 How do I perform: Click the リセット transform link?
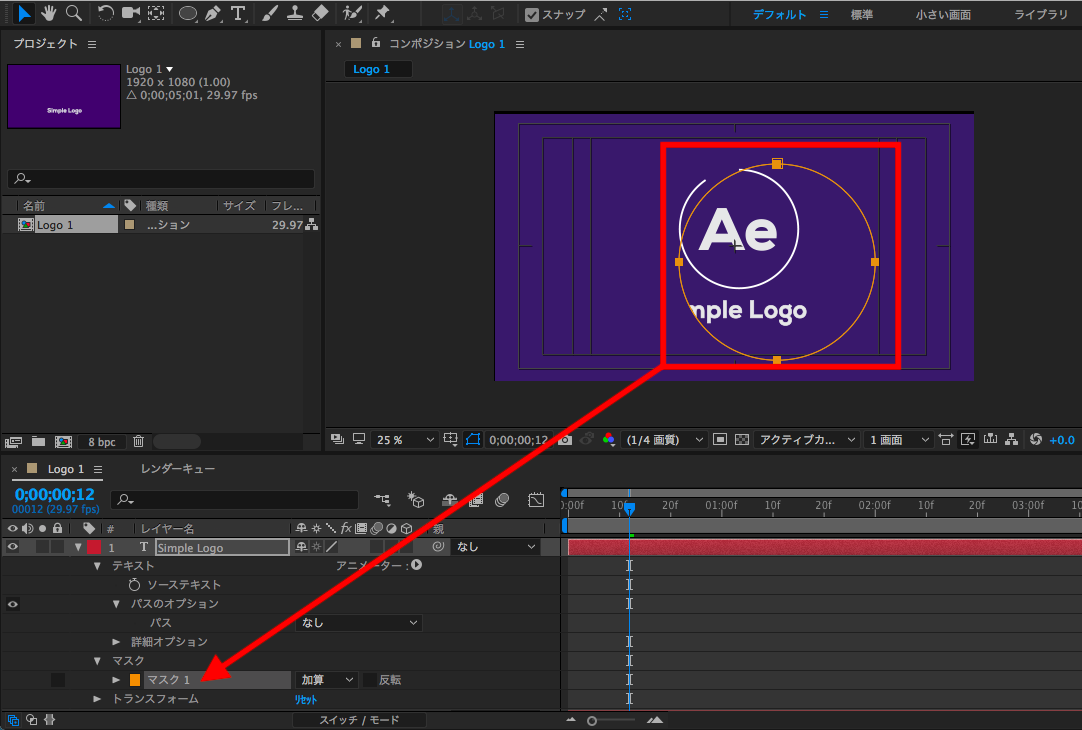click(x=304, y=700)
